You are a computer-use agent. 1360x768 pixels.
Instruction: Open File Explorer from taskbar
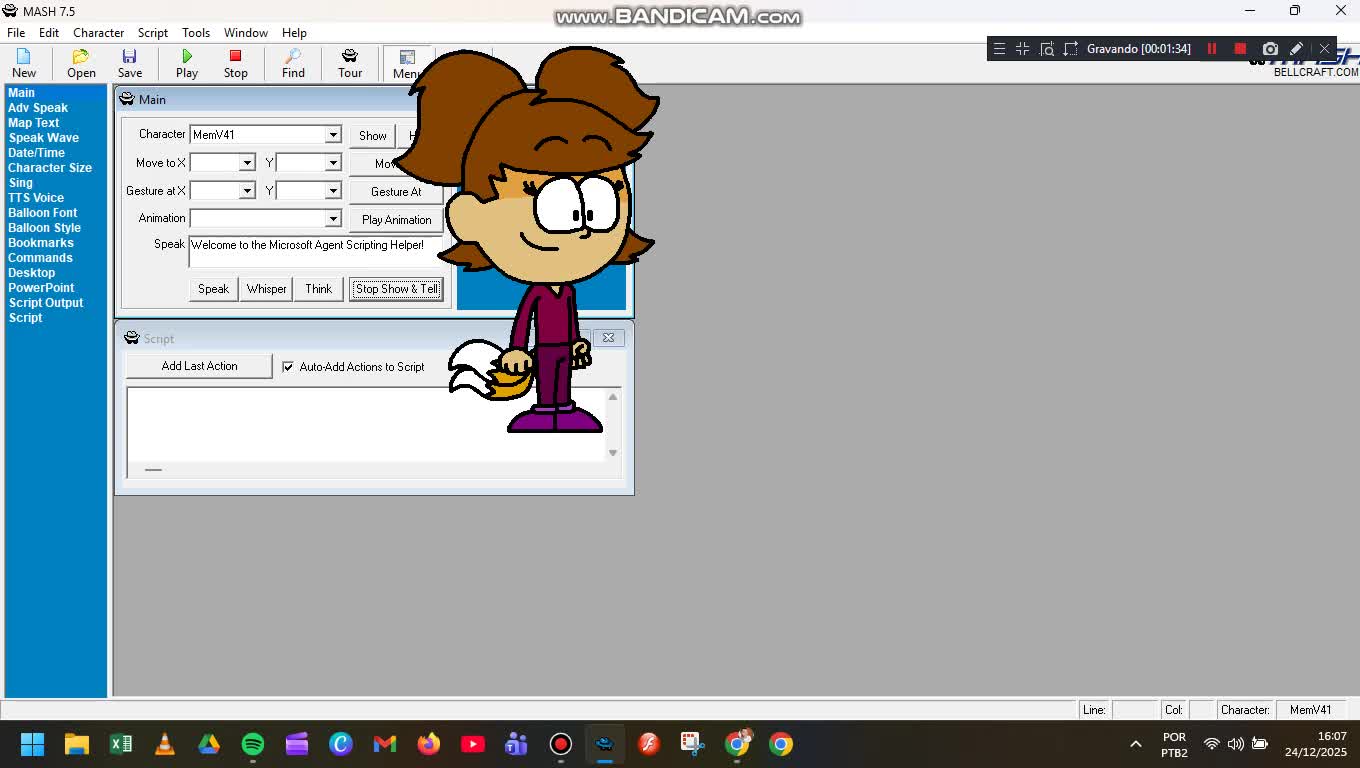click(77, 744)
